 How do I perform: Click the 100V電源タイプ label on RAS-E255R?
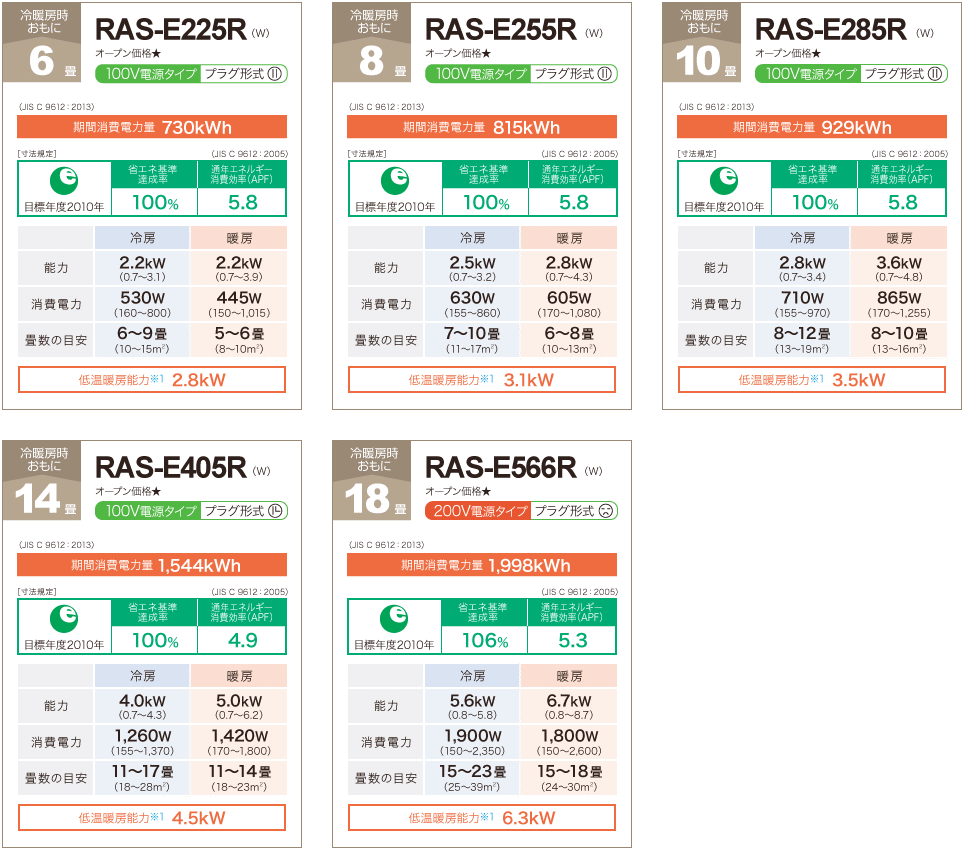coord(479,74)
